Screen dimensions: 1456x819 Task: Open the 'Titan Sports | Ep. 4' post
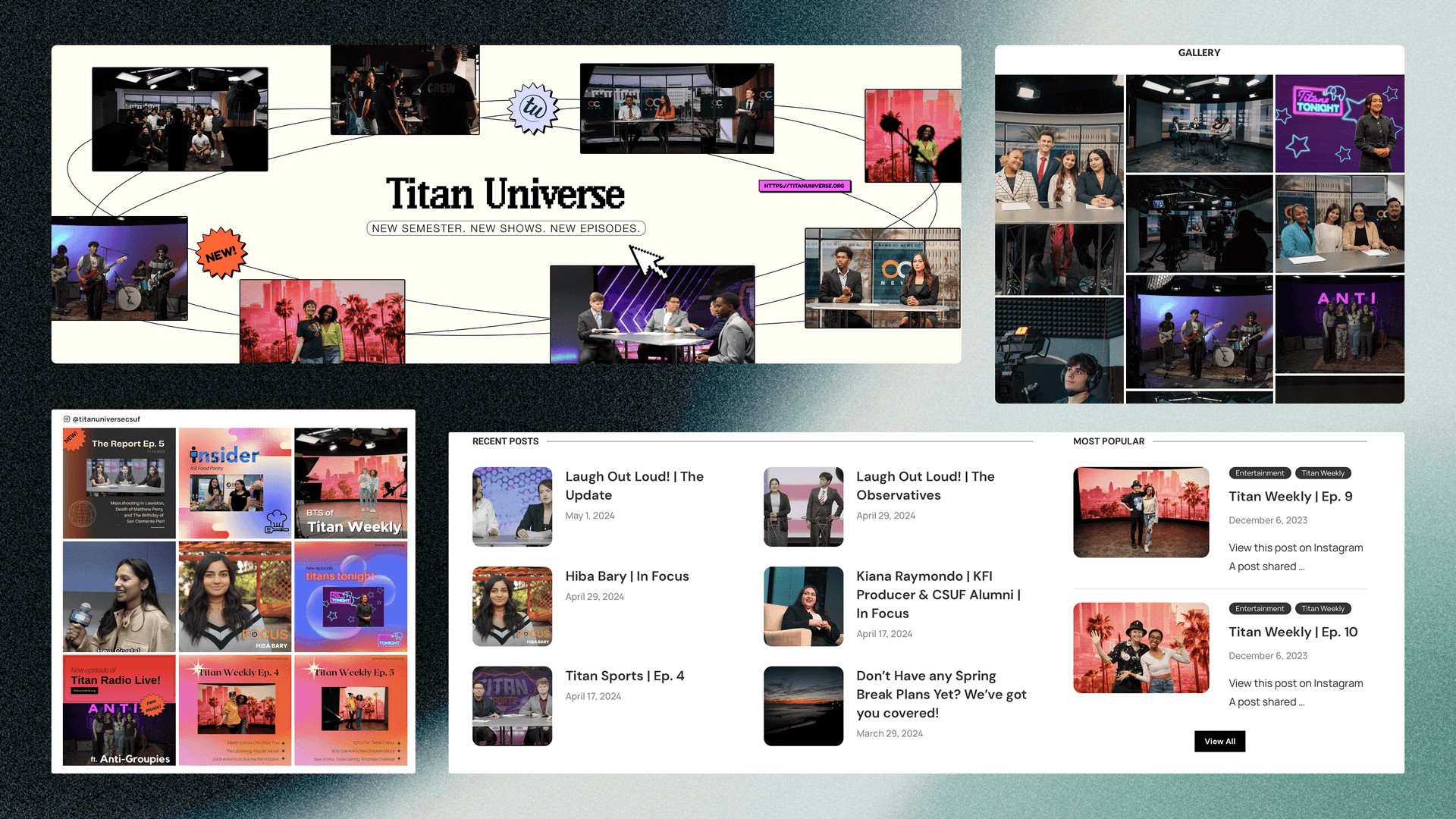point(624,676)
